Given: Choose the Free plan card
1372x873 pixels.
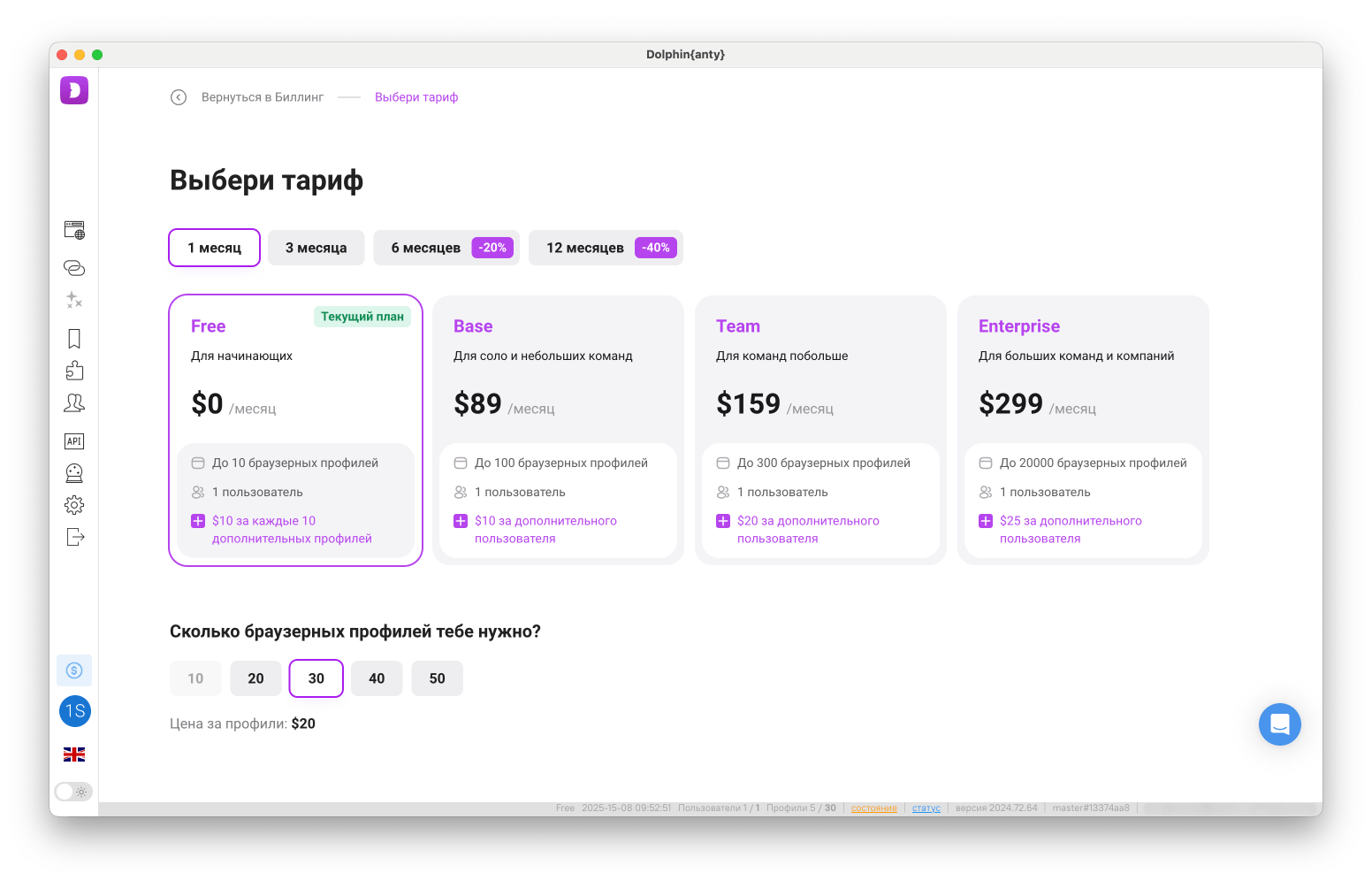Looking at the screenshot, I should pyautogui.click(x=296, y=430).
